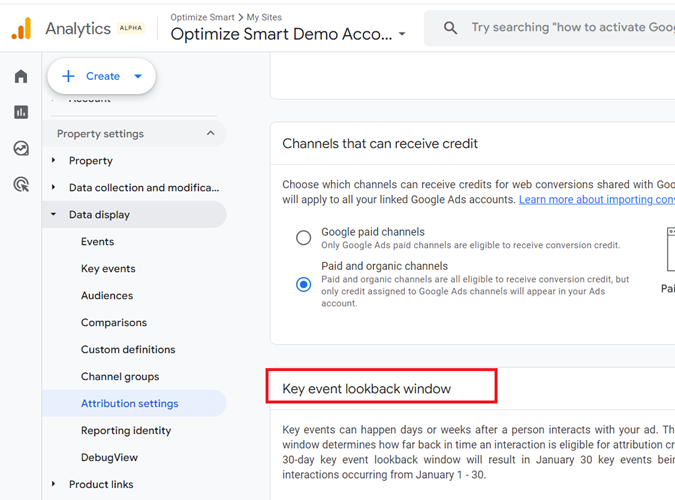Image resolution: width=675 pixels, height=500 pixels.
Task: Click the Property tree label
Action: click(x=90, y=161)
